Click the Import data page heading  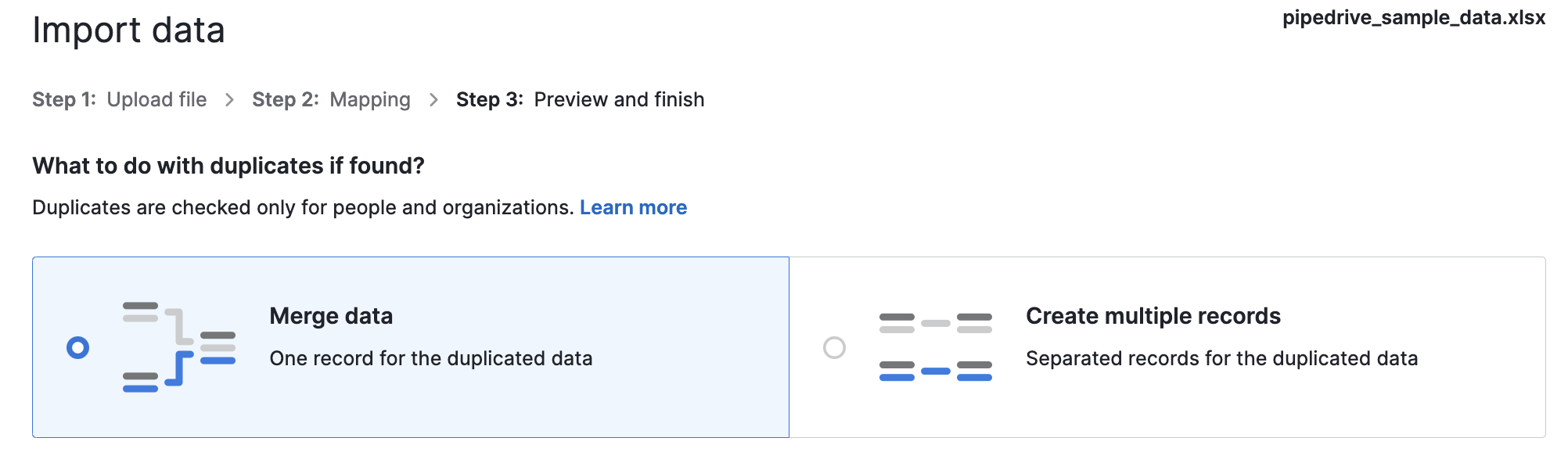[x=129, y=31]
